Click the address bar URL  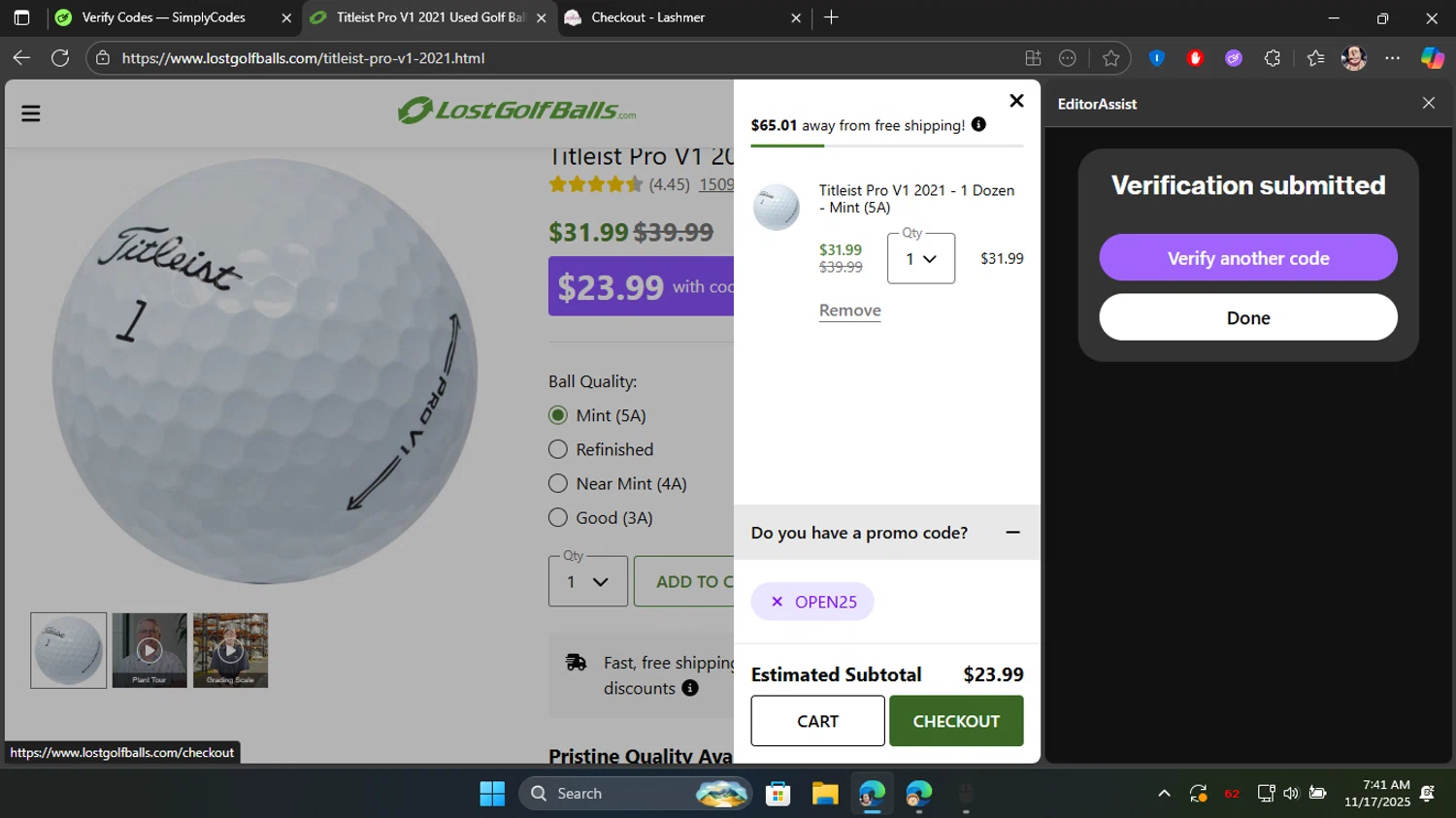(x=303, y=58)
